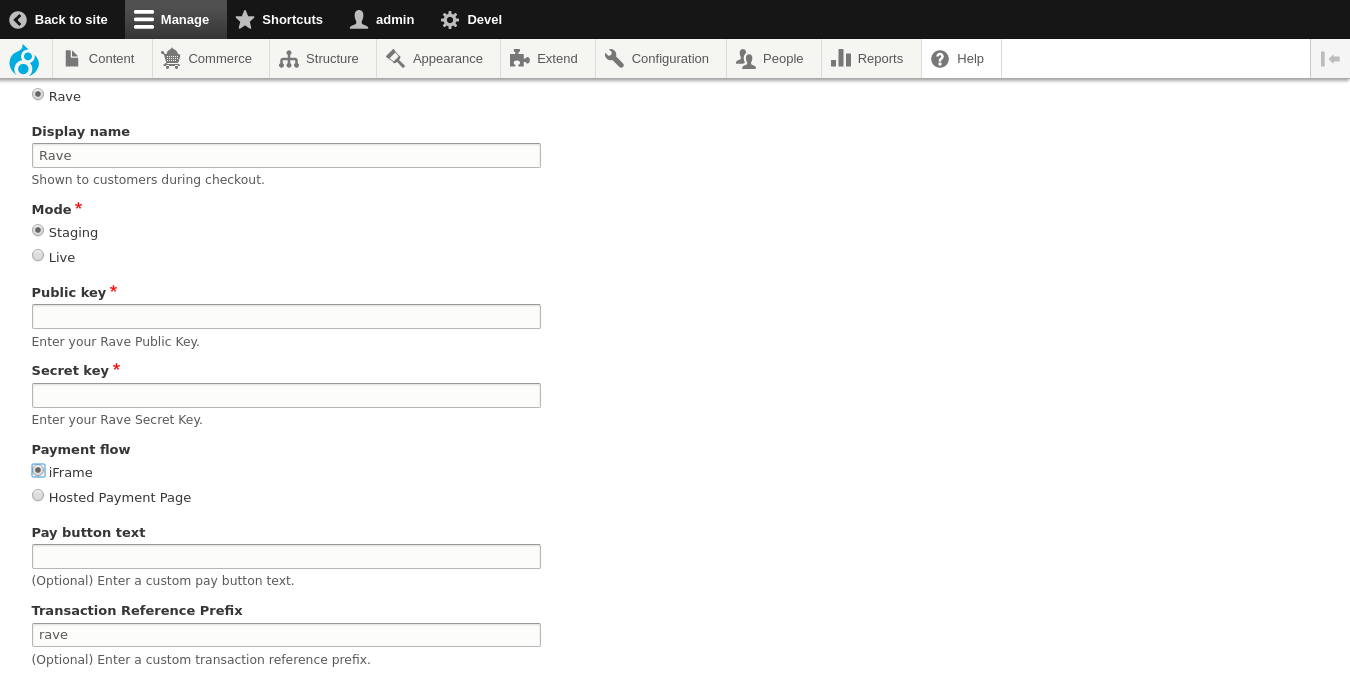Click 'Shown to customers during checkout.' text
The width and height of the screenshot is (1350, 673).
pos(148,180)
